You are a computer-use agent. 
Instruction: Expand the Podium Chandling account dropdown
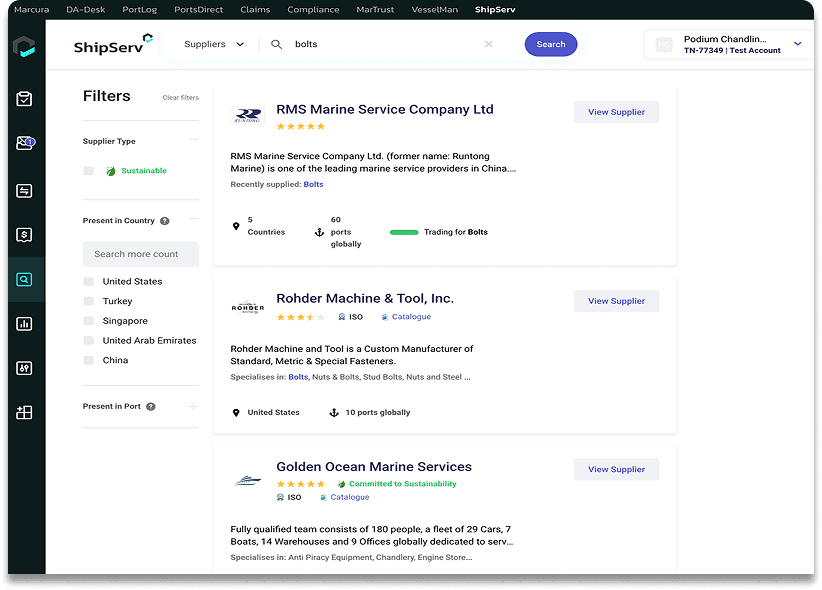tap(797, 44)
